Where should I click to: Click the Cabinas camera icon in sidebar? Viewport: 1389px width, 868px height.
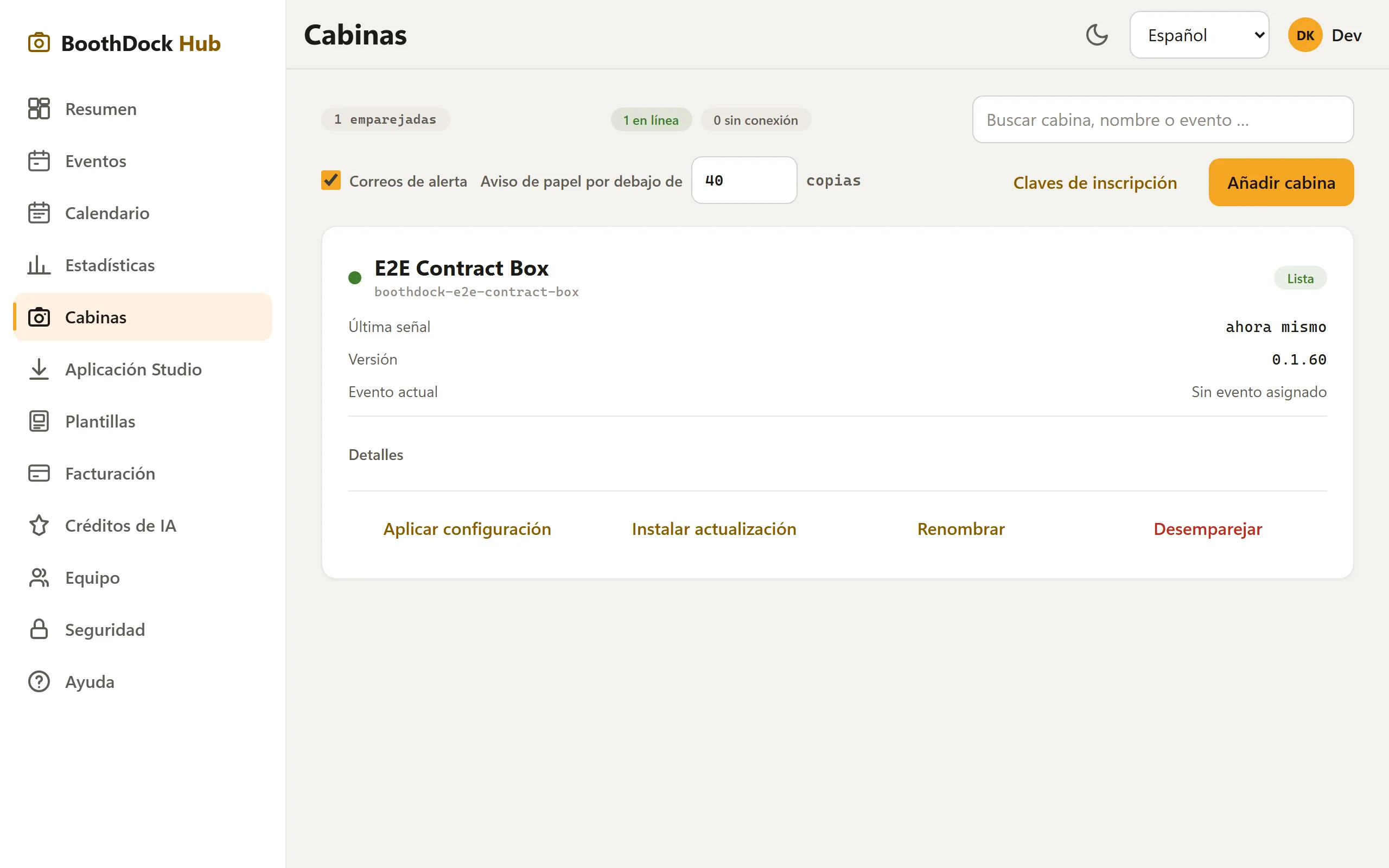(x=39, y=317)
